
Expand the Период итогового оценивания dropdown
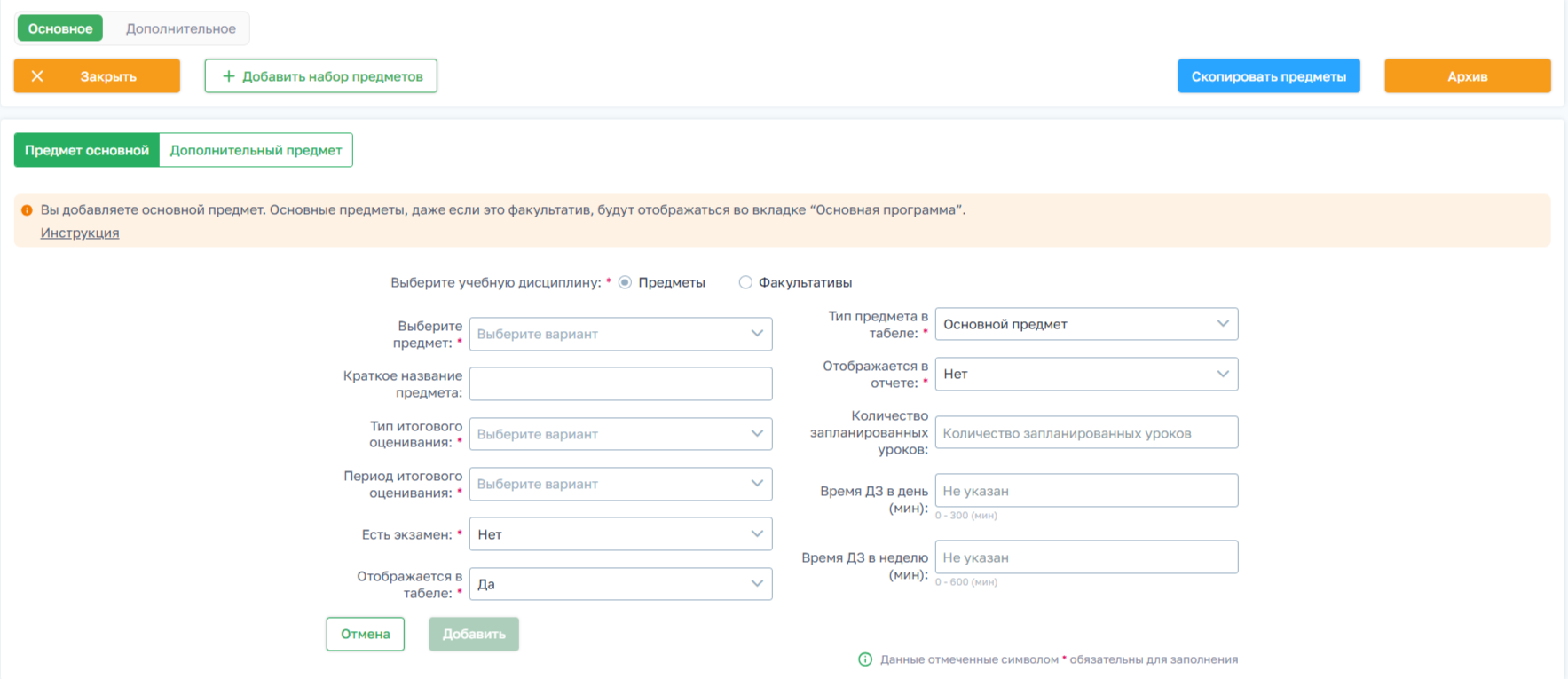(x=620, y=484)
